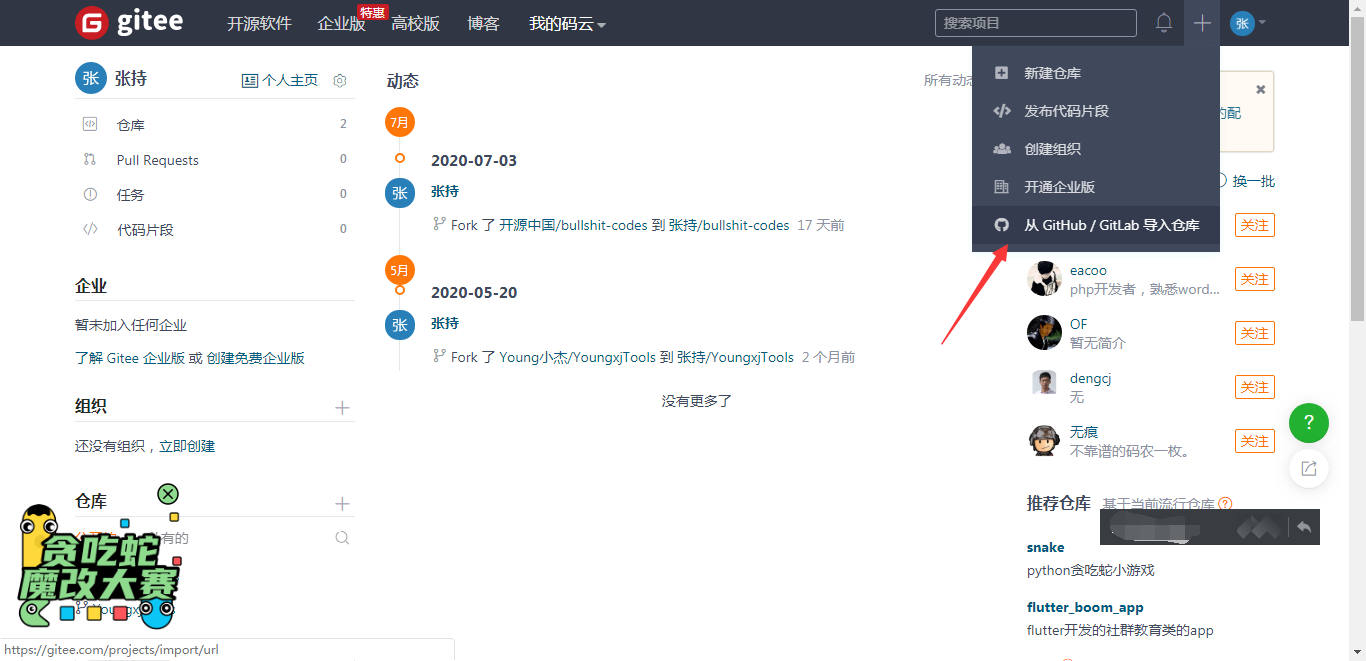Follow user 无痕 with 关注 button
The width and height of the screenshot is (1366, 661).
tap(1255, 441)
